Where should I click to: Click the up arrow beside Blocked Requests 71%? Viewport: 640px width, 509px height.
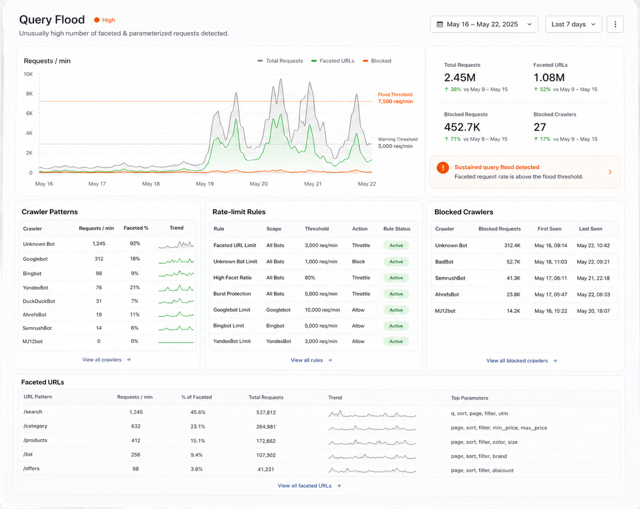pyautogui.click(x=447, y=139)
